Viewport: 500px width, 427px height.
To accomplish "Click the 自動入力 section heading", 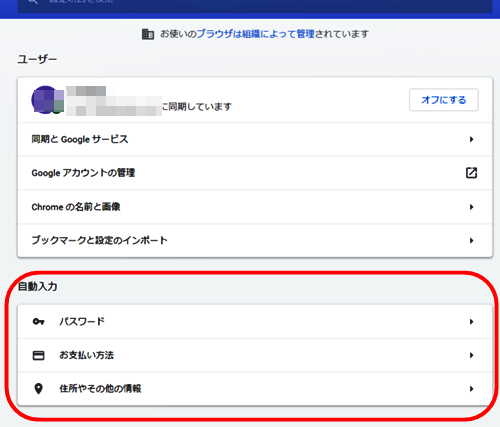I will coord(37,286).
